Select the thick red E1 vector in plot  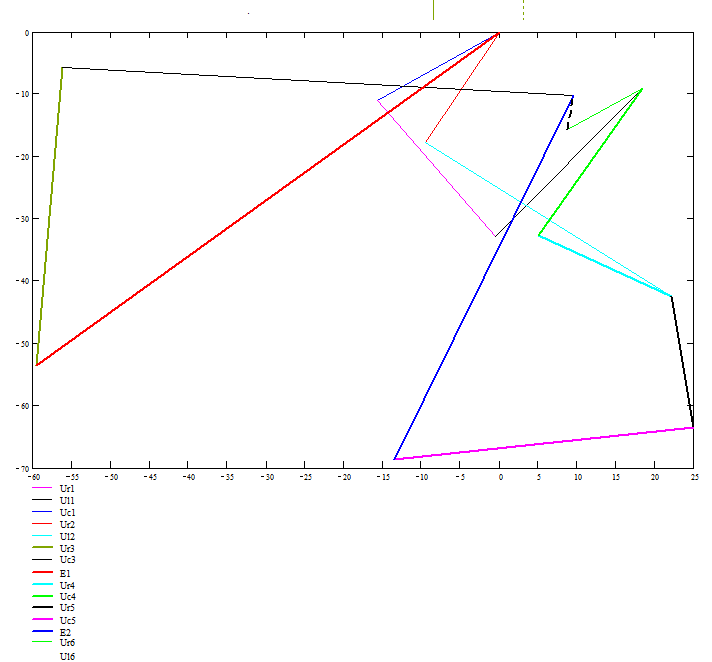click(267, 199)
